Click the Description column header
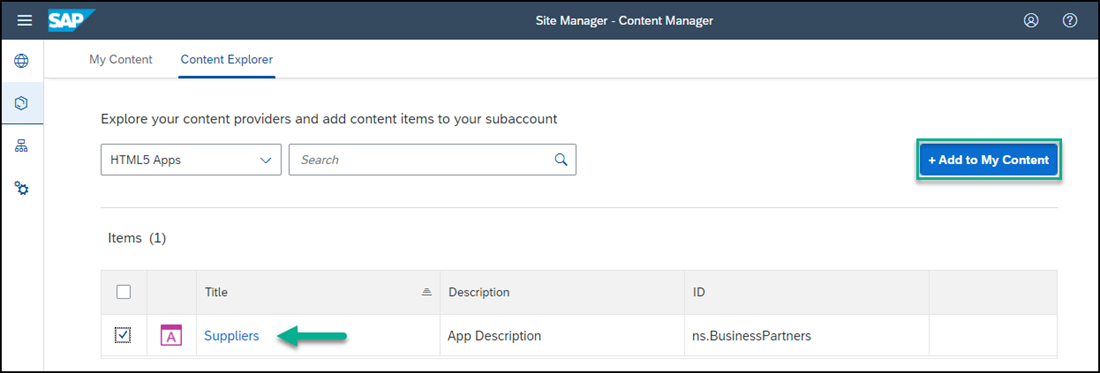Viewport: 1100px width, 373px height. click(x=562, y=292)
